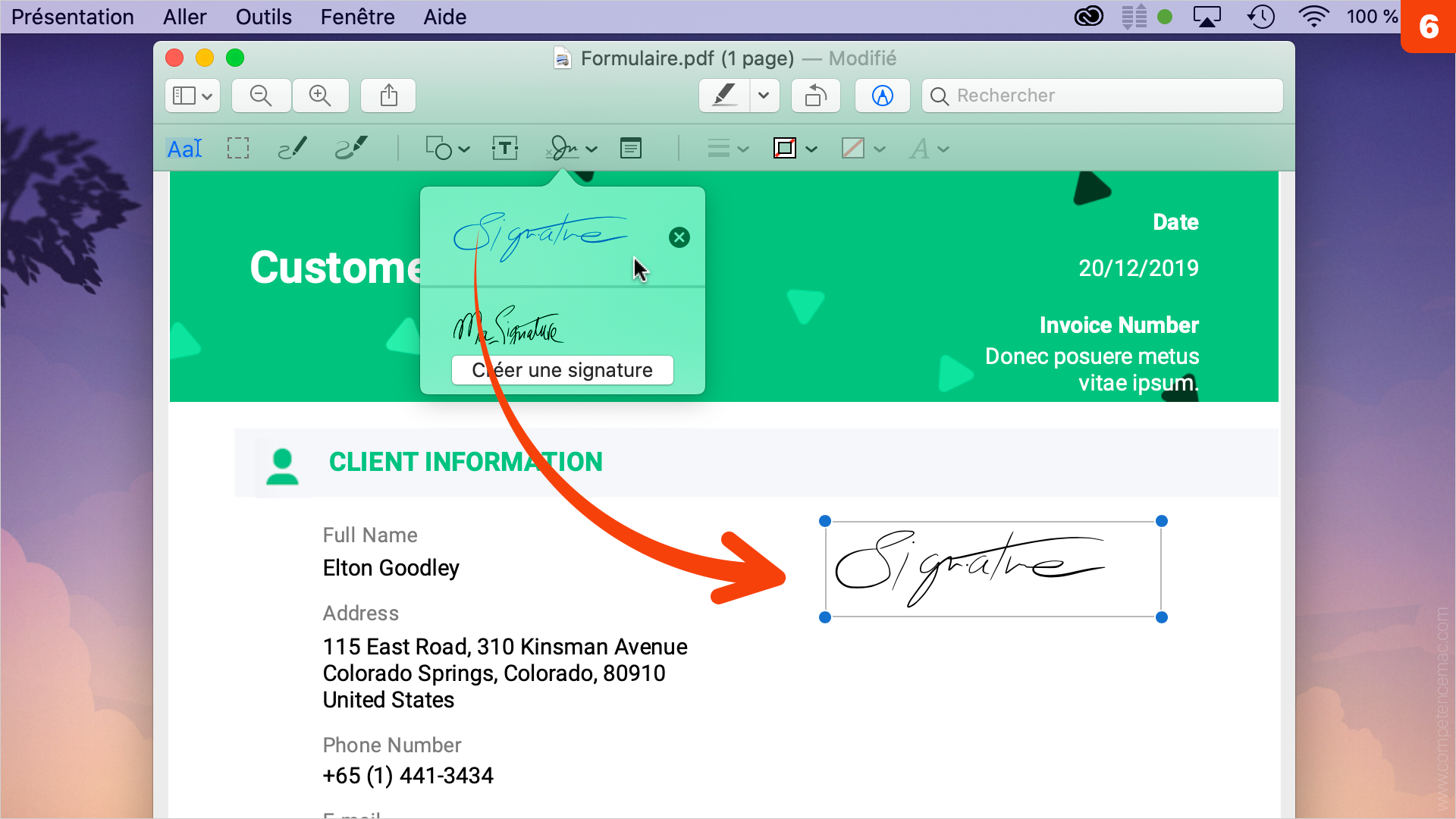Select the text selection tool (AaI)
Screen dimensions: 1456x819
pyautogui.click(x=184, y=149)
